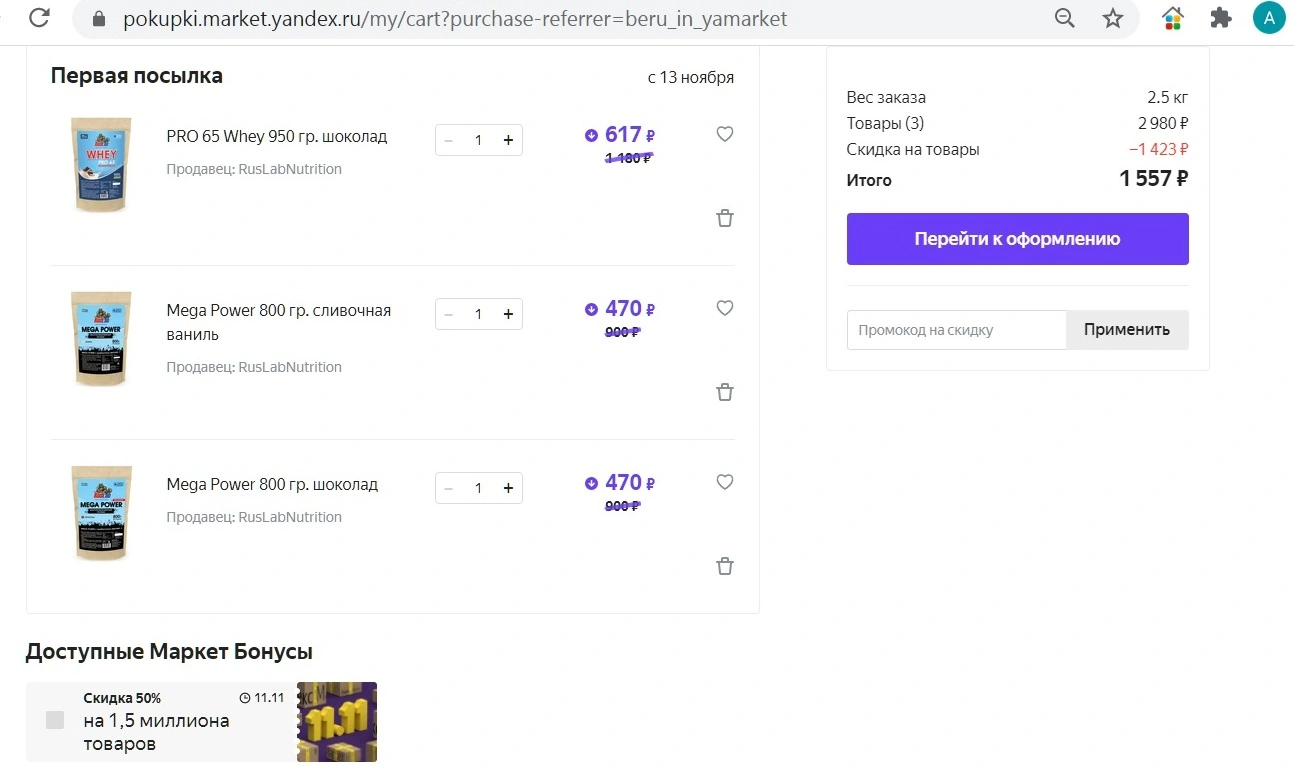Delete PRO 65 Whey with trash icon
Image resolution: width=1294 pixels, height=766 pixels.
pyautogui.click(x=725, y=218)
